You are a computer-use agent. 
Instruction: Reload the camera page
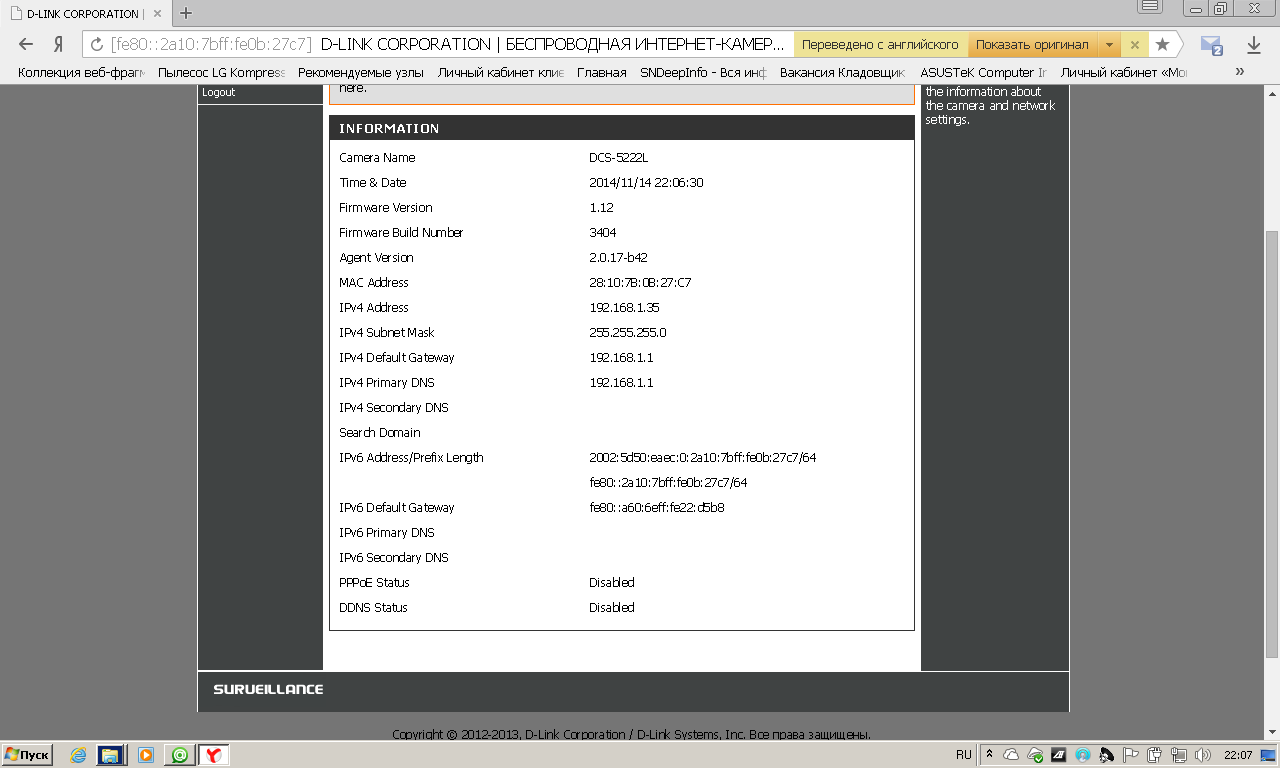(x=96, y=45)
